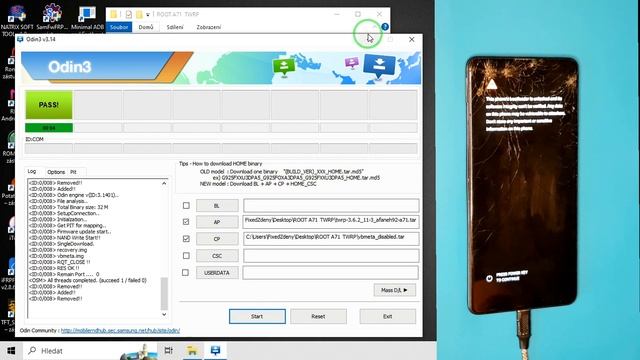The width and height of the screenshot is (640, 360).
Task: Click the BL file select button
Action: coord(217,205)
